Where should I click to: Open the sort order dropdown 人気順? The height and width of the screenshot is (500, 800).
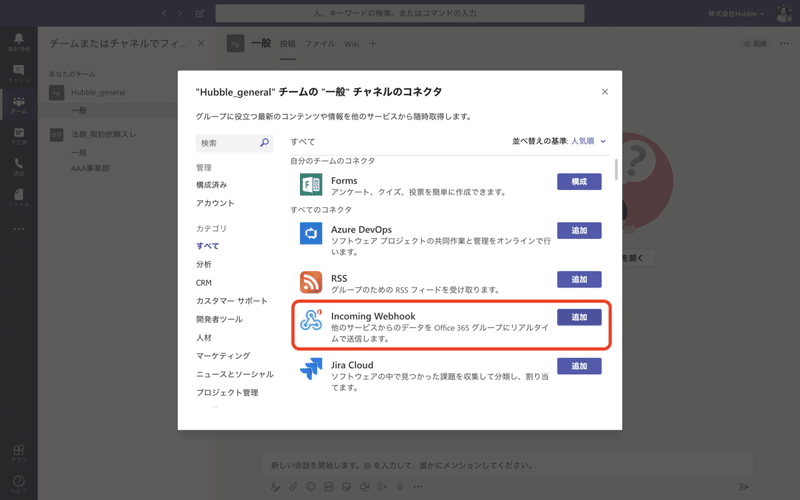pyautogui.click(x=588, y=141)
